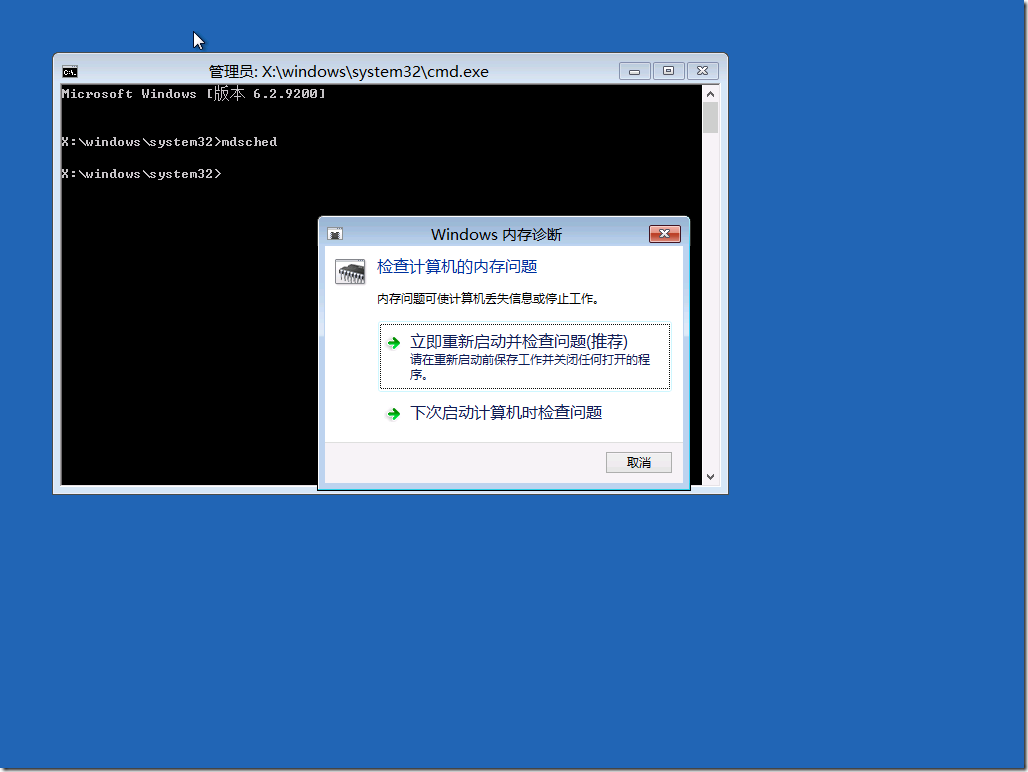The height and width of the screenshot is (772, 1028).
Task: Click green arrow beside 立即重新启动并检查问题
Action: (x=394, y=342)
